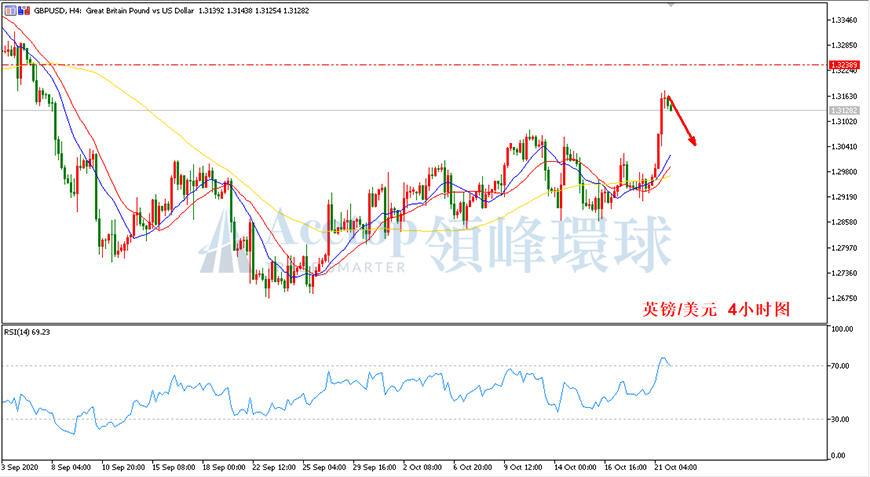Click the blue and red trade icon beside GBPUSD

click(x=24, y=10)
